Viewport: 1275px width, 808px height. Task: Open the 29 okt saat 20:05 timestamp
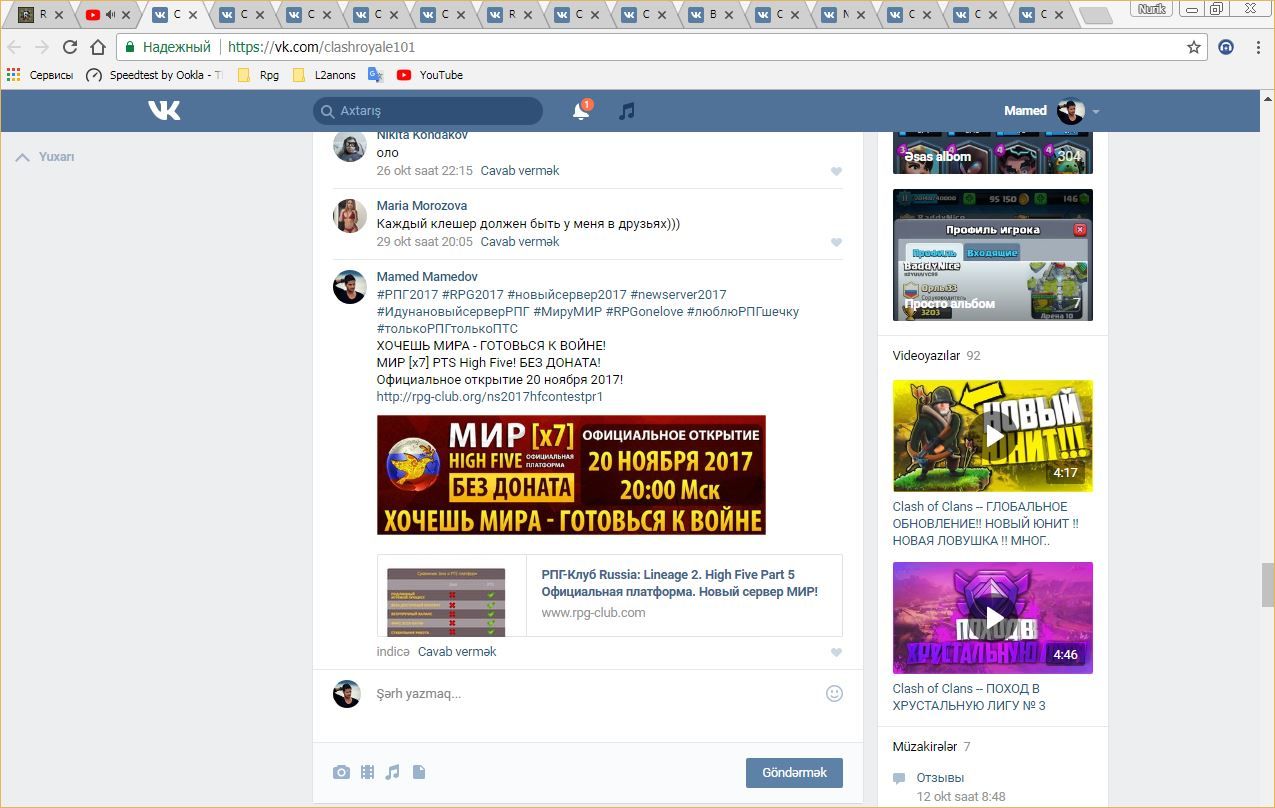click(424, 242)
